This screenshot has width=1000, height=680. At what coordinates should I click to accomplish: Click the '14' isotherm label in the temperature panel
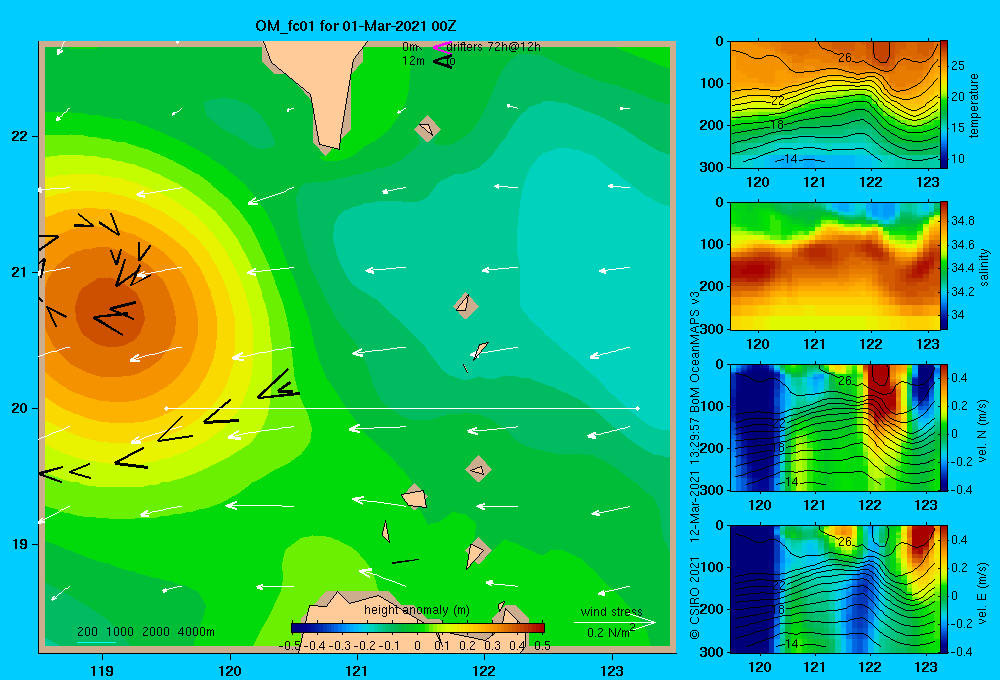(790, 159)
